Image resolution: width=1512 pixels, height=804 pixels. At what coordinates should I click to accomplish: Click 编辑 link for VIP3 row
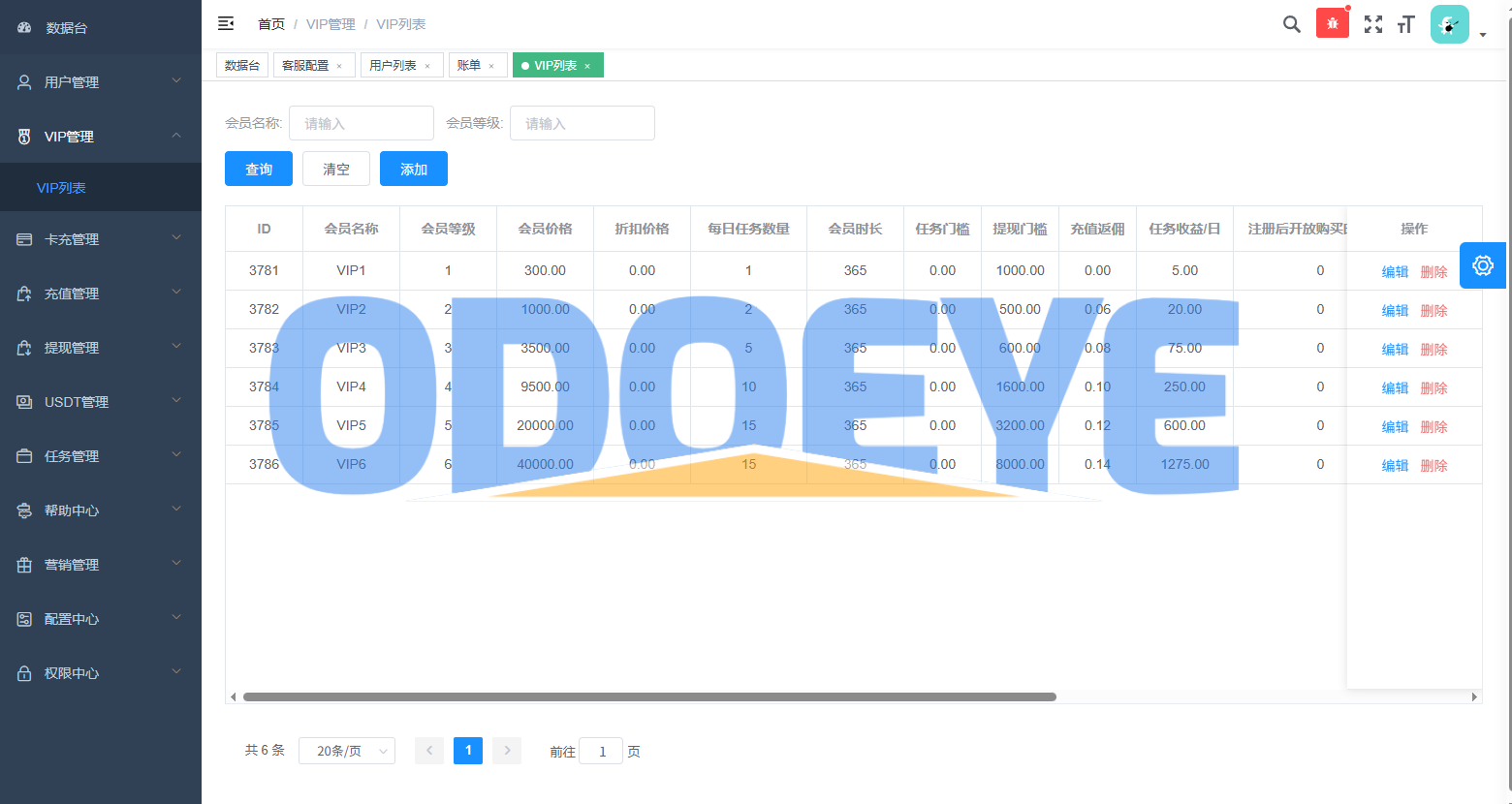1394,349
